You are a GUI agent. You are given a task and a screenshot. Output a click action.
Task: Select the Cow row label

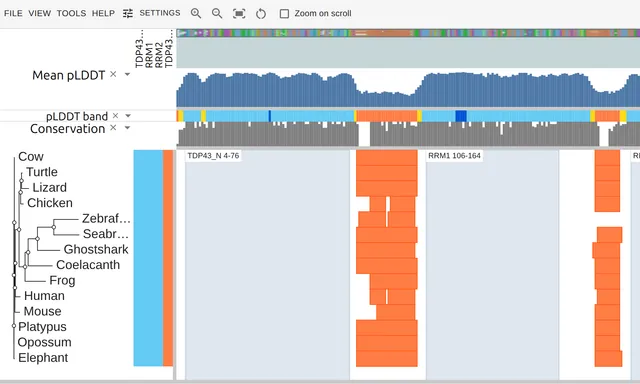pyautogui.click(x=31, y=157)
